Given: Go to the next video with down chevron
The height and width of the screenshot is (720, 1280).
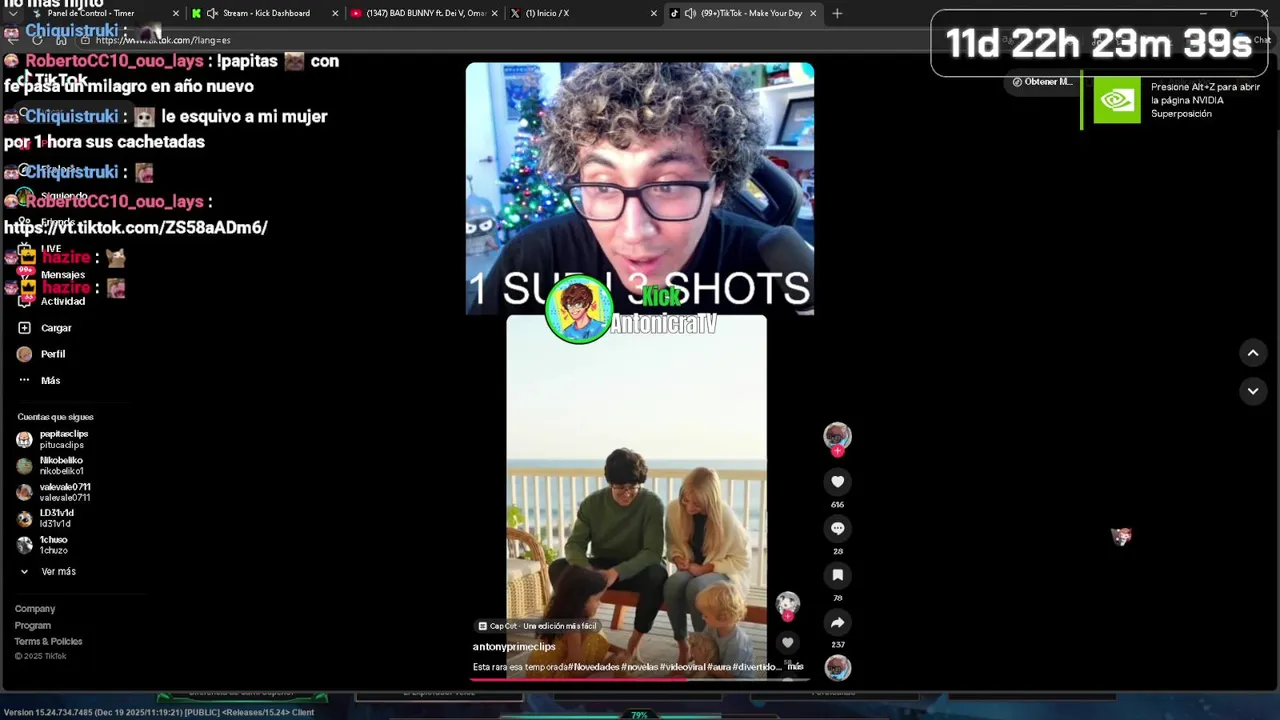Looking at the screenshot, I should [x=1252, y=391].
